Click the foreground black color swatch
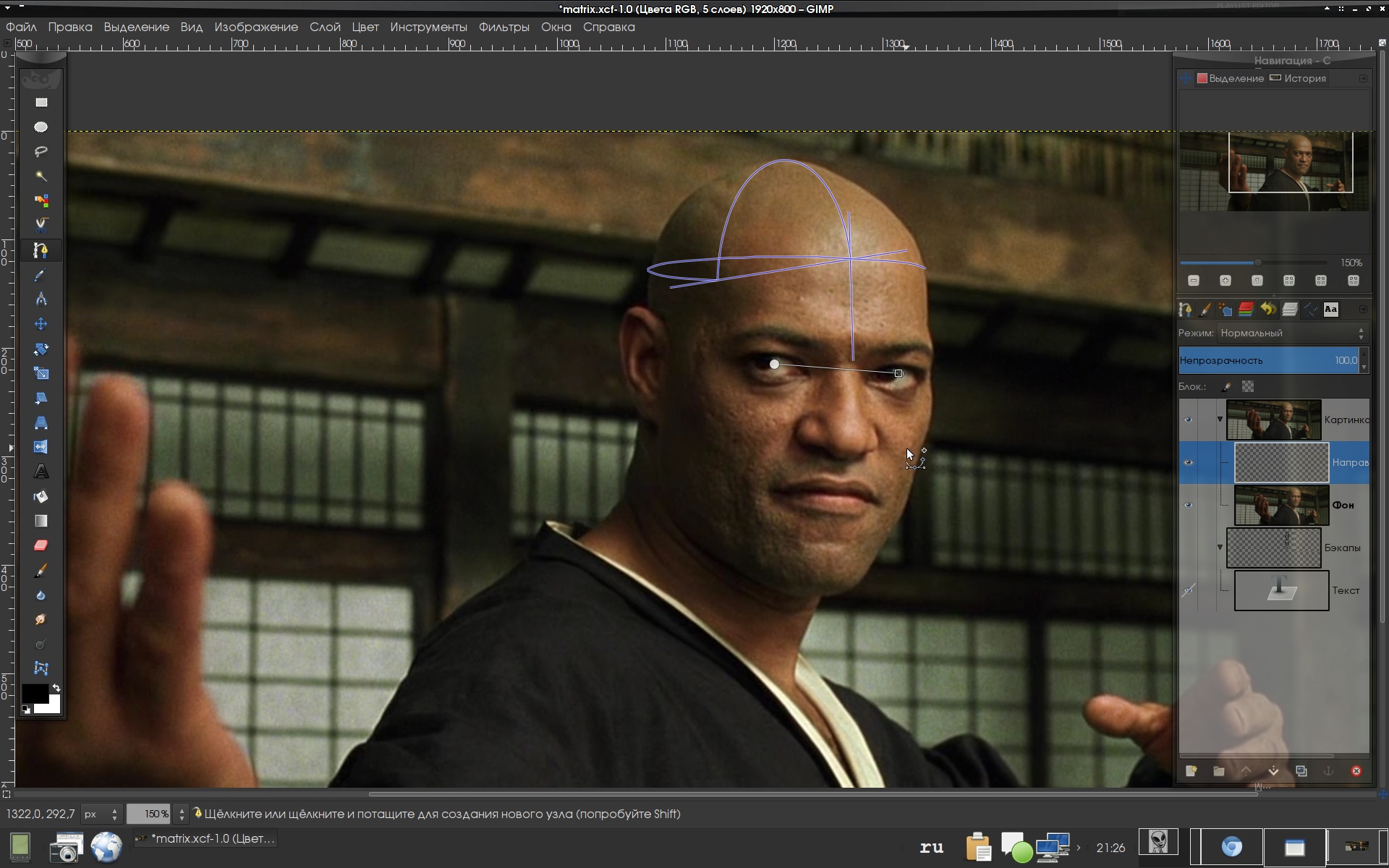1389x868 pixels. (x=34, y=693)
